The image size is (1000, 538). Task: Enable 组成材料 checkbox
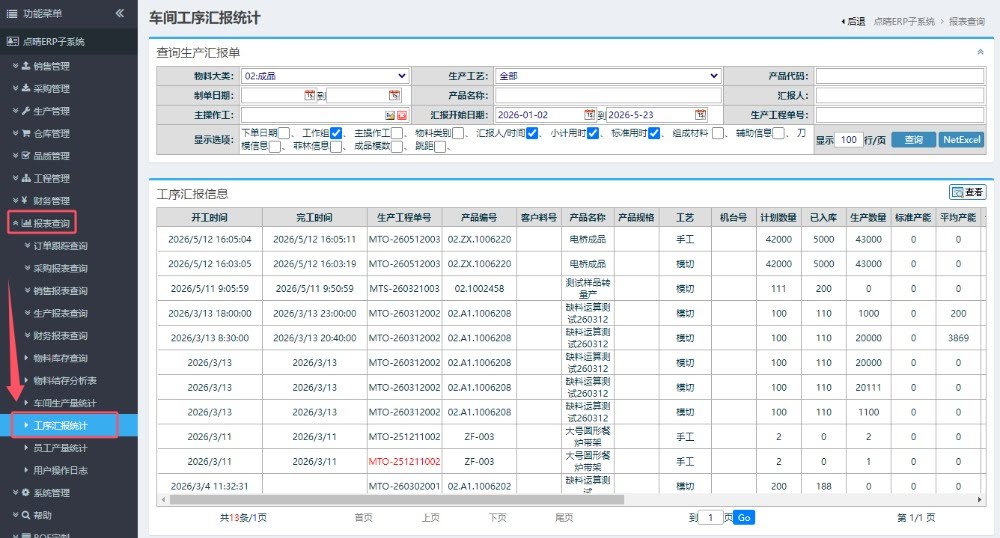(718, 133)
